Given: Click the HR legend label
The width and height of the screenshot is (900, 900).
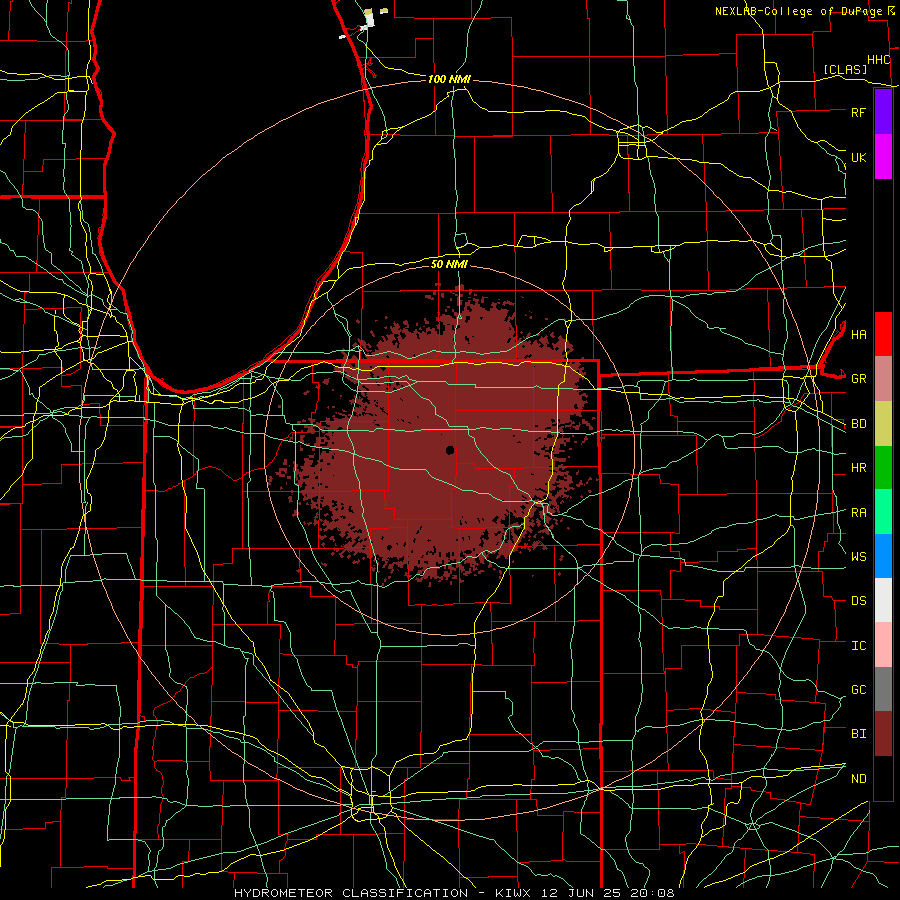Looking at the screenshot, I should 858,468.
